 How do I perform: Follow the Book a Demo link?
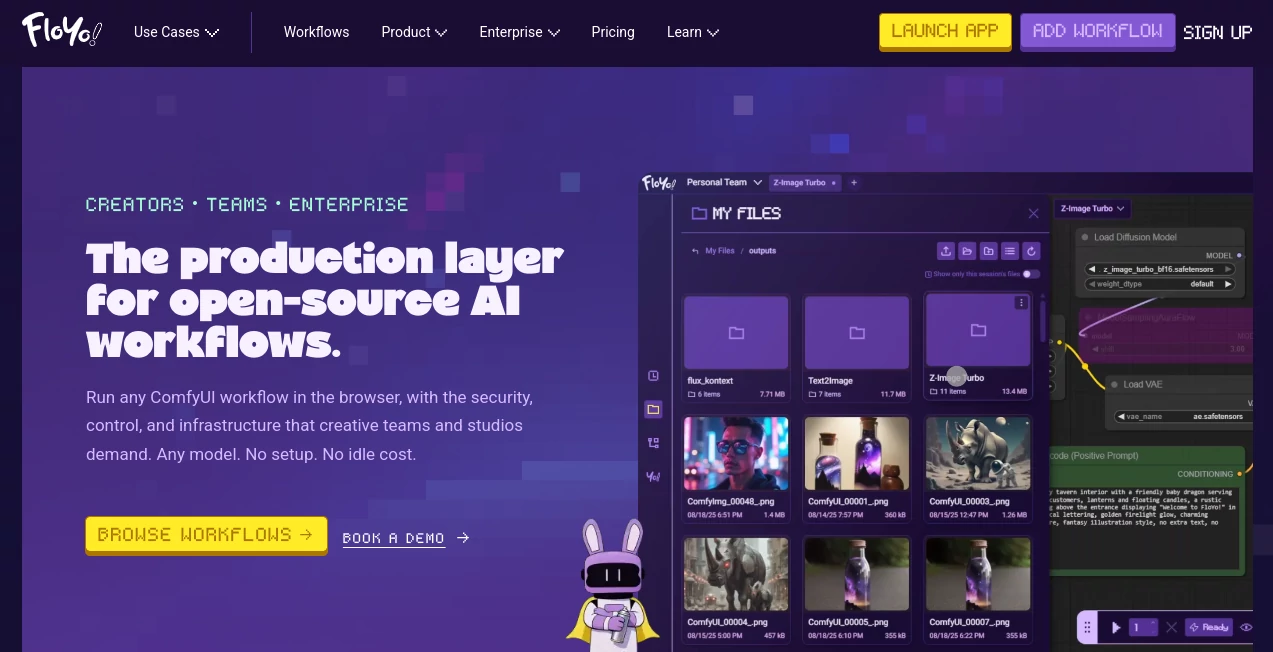pyautogui.click(x=405, y=538)
